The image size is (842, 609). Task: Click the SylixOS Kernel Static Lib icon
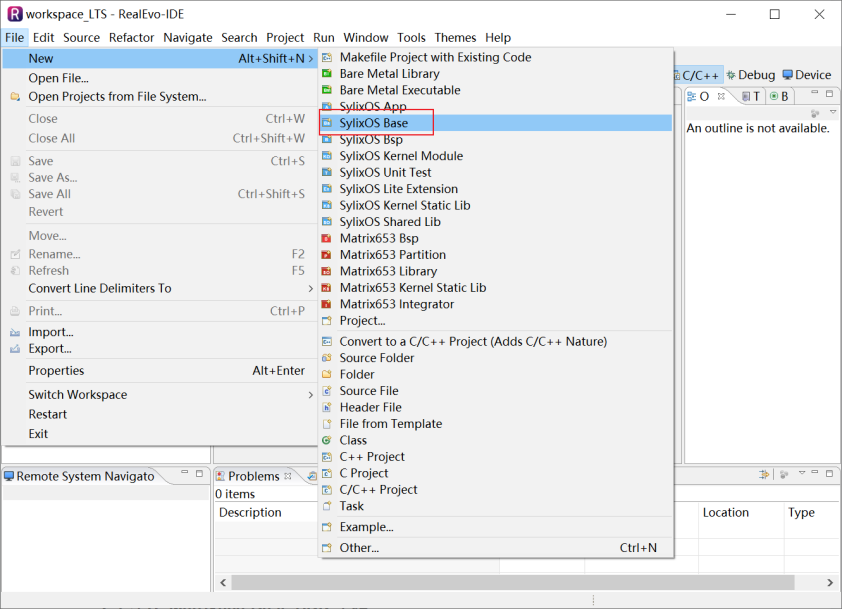(326, 206)
